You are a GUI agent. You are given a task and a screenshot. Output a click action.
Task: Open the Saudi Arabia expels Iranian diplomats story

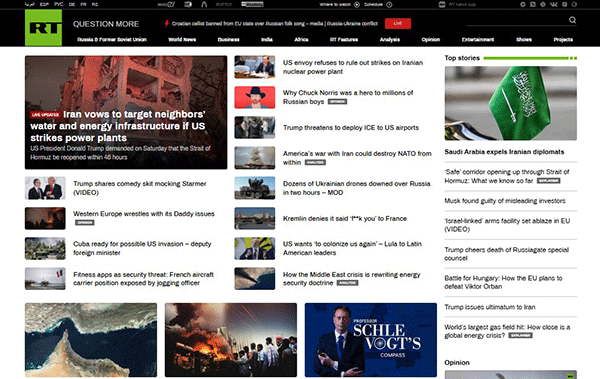(x=504, y=152)
